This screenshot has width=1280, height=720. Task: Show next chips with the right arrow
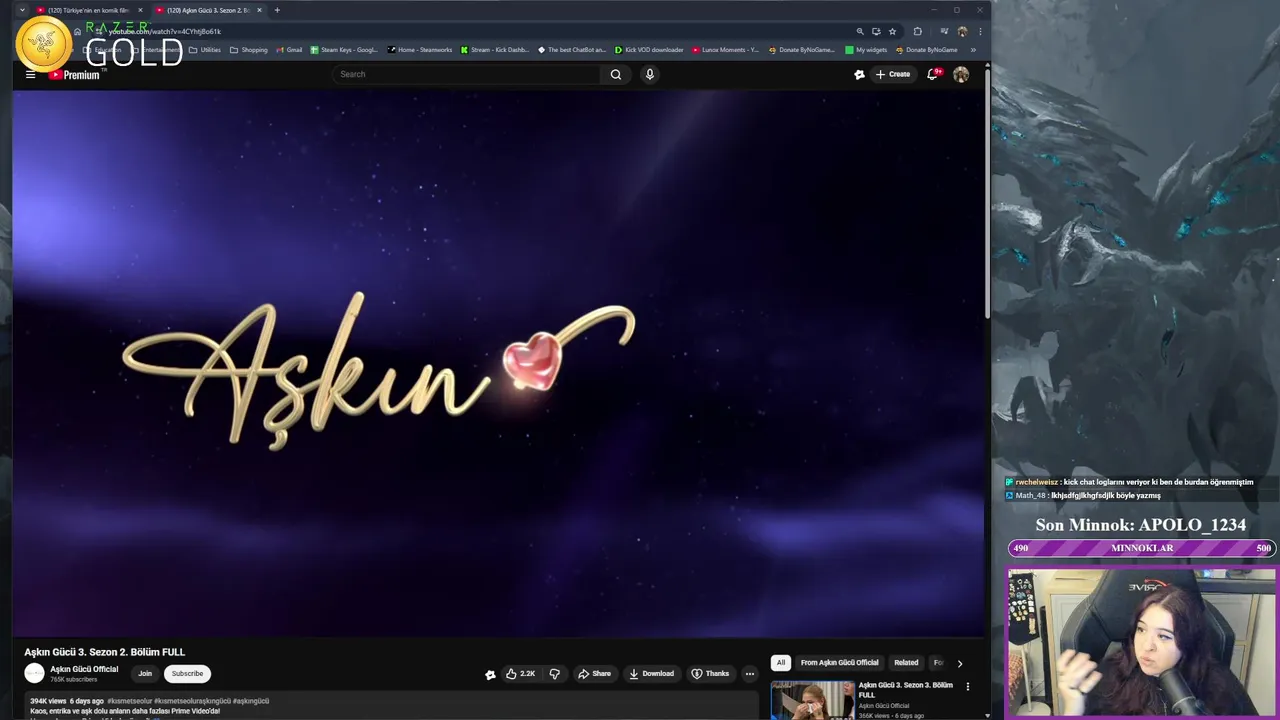(x=960, y=663)
